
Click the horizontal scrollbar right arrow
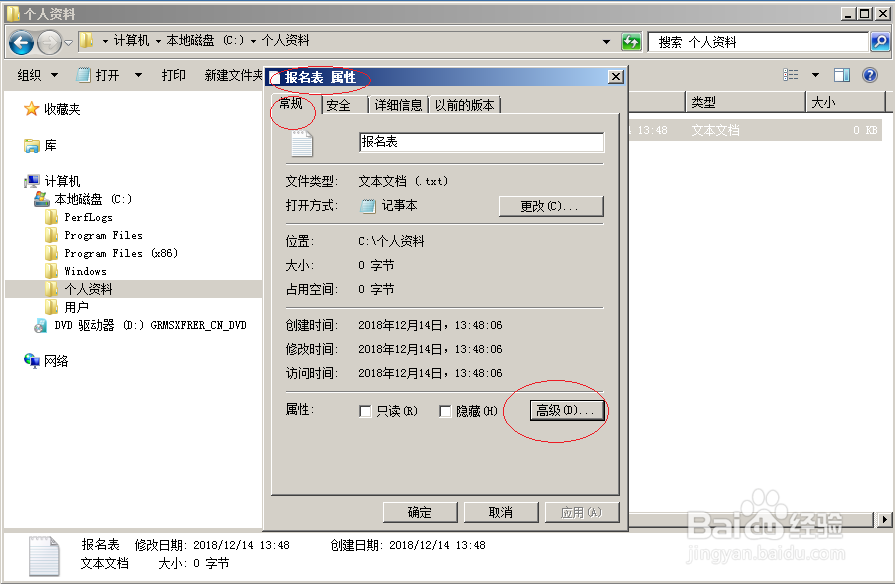coord(884,519)
